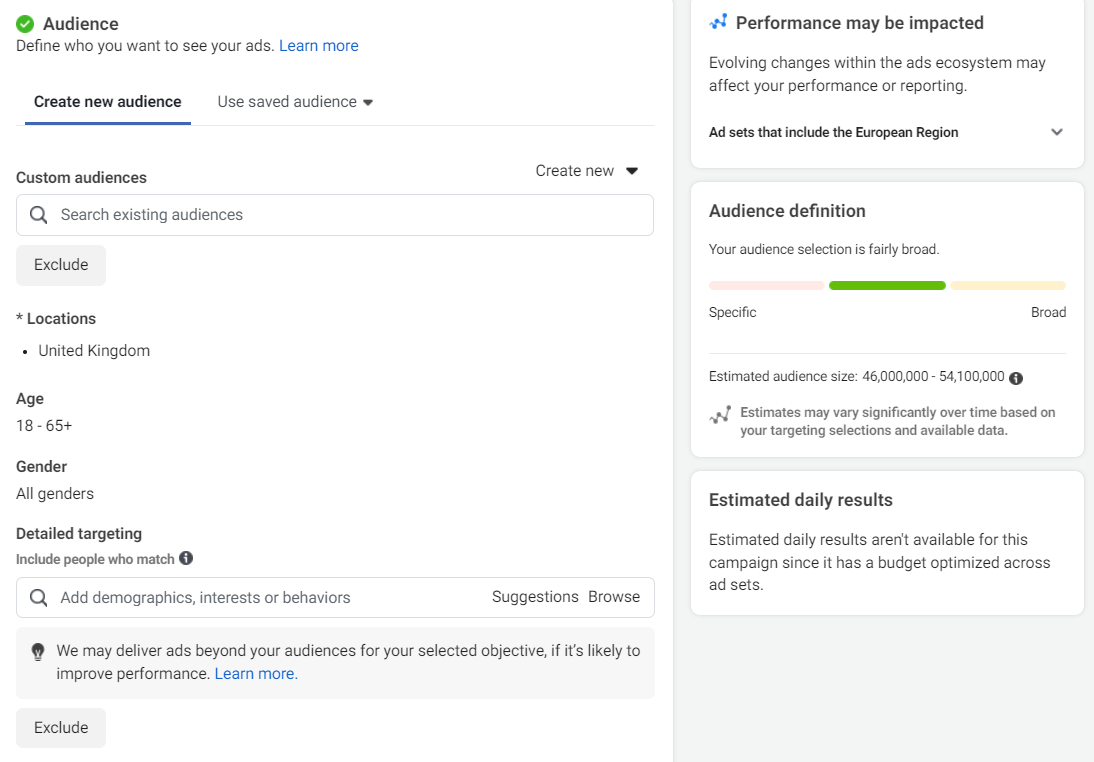Click the green audience breadth meter segment
Image resolution: width=1094 pixels, height=762 pixels.
coord(887,286)
